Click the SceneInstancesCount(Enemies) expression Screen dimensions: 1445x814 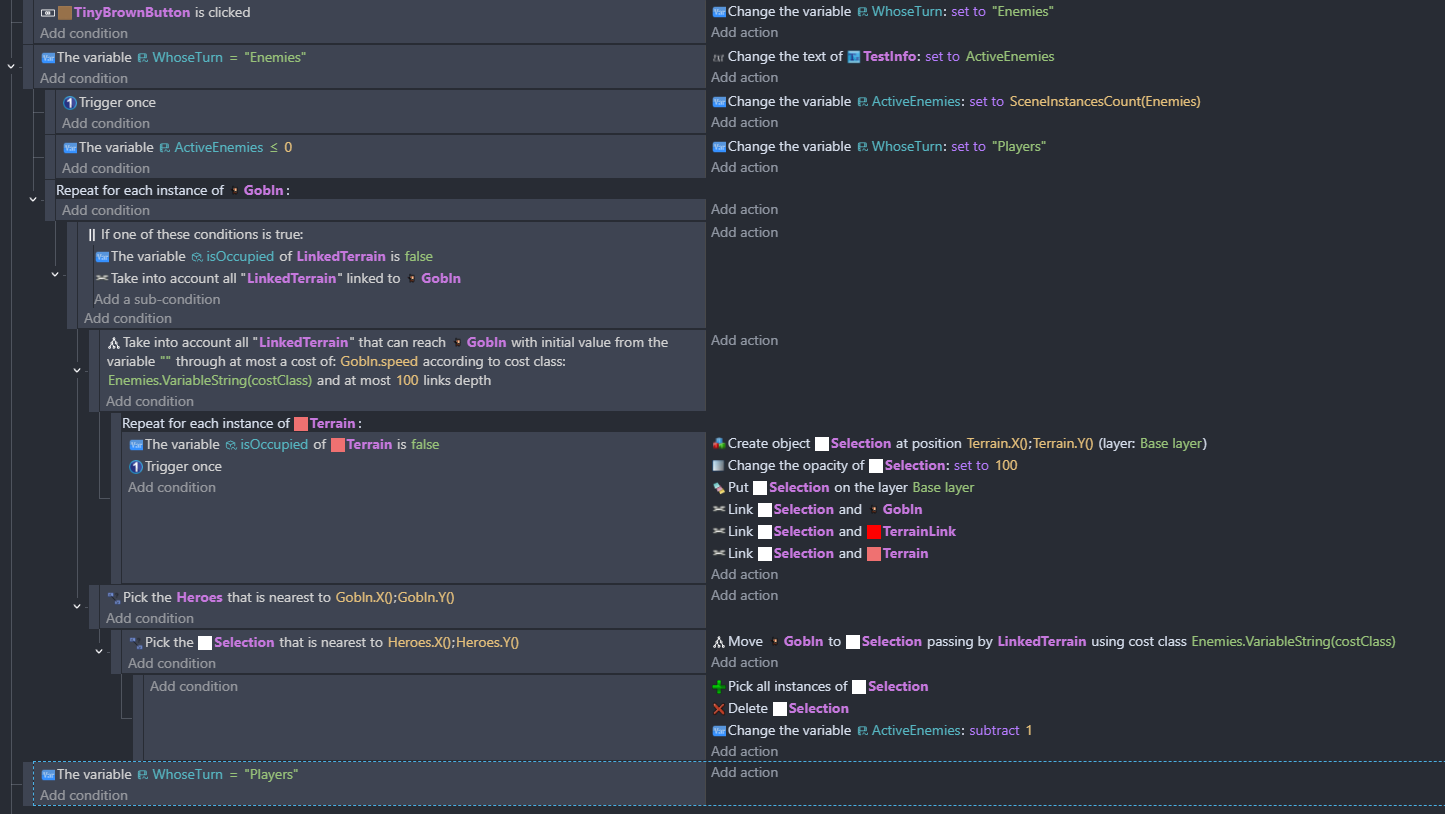point(1104,102)
